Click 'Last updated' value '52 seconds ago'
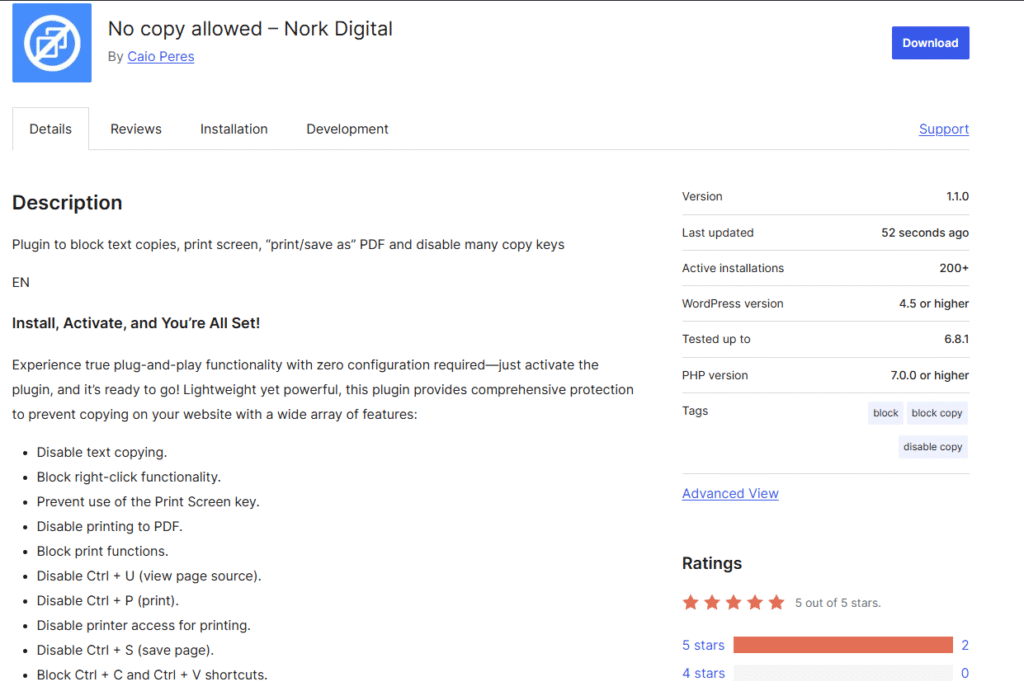This screenshot has width=1024, height=691. click(x=925, y=233)
